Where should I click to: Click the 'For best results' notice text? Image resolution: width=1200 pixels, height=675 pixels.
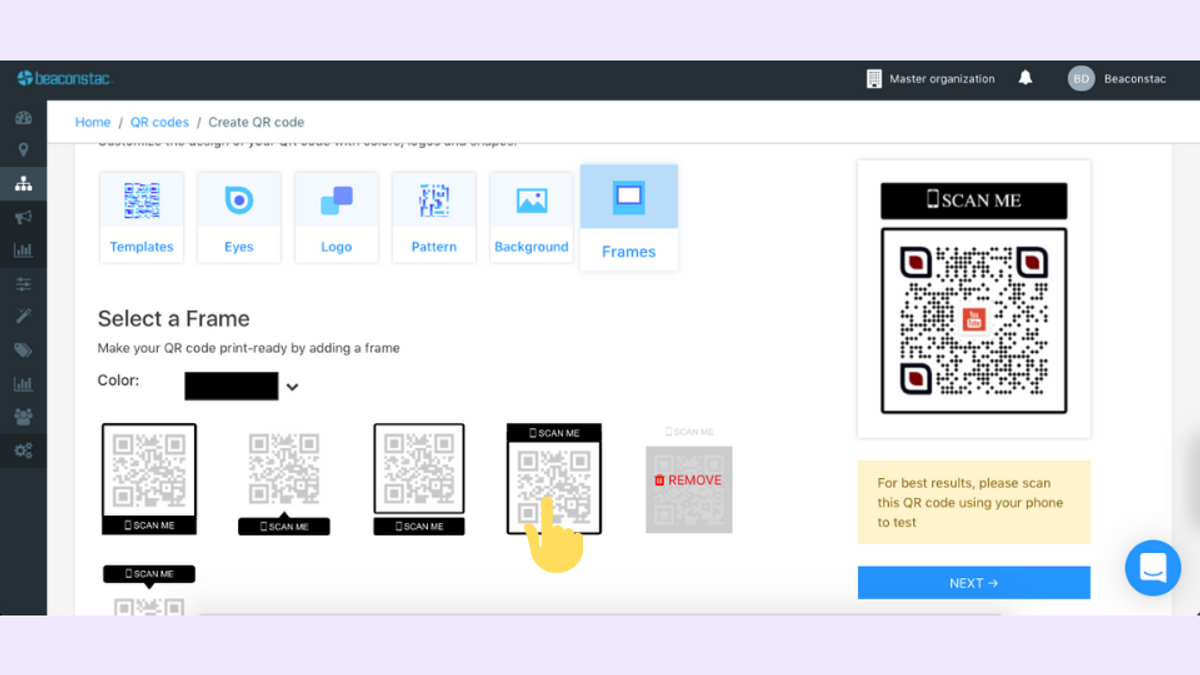(x=970, y=502)
